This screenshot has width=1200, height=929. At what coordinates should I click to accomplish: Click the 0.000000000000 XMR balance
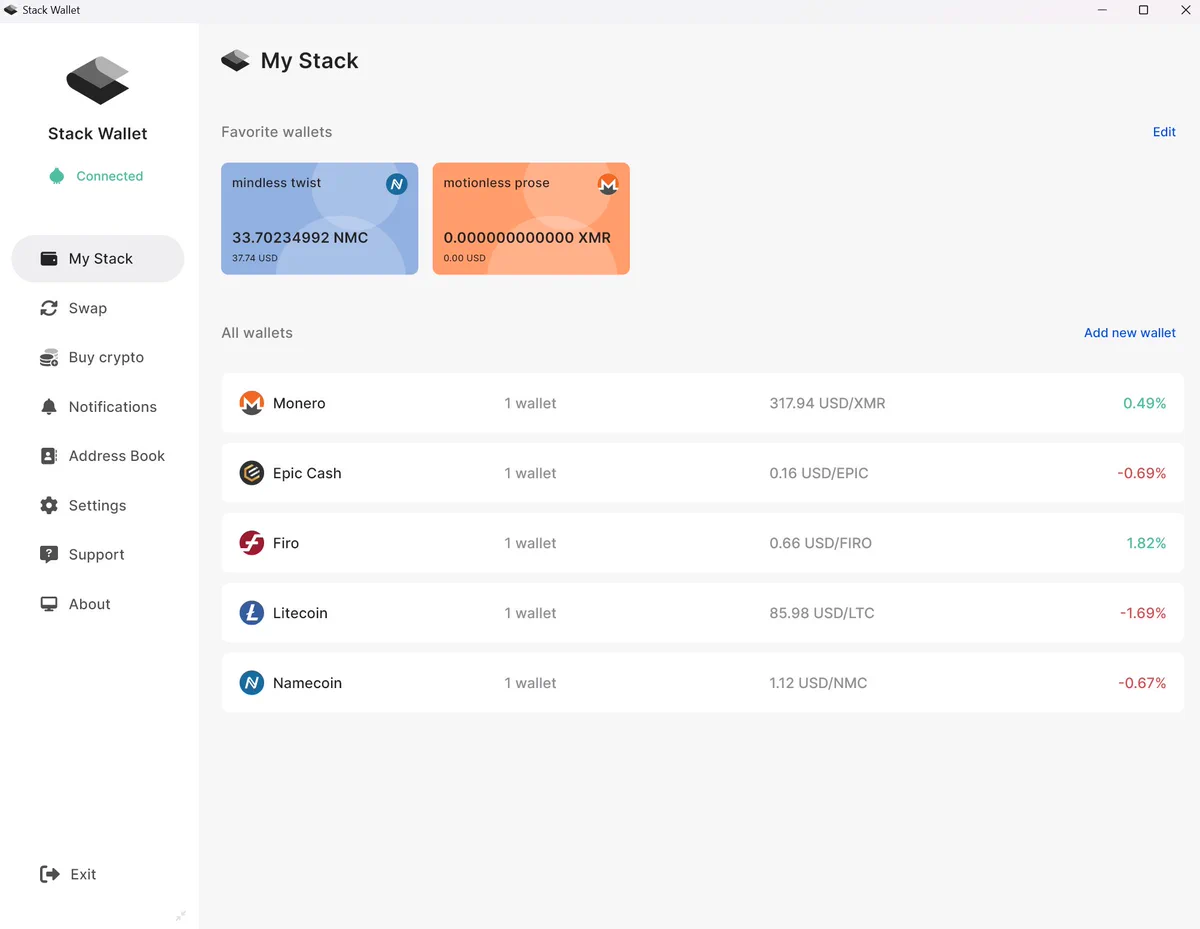tap(527, 238)
